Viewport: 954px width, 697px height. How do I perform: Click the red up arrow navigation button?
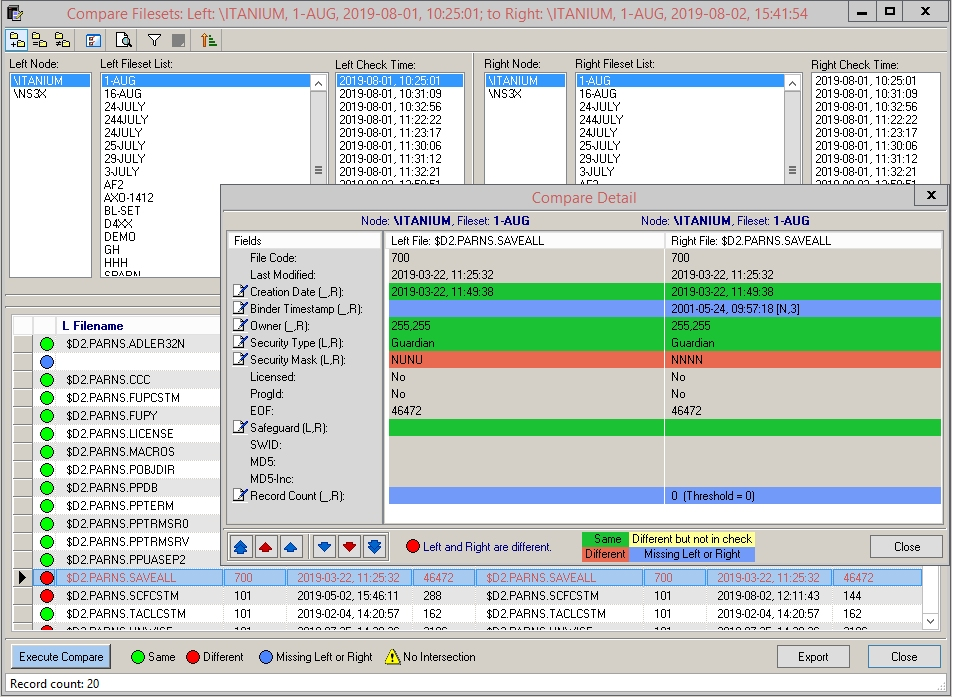pos(265,547)
